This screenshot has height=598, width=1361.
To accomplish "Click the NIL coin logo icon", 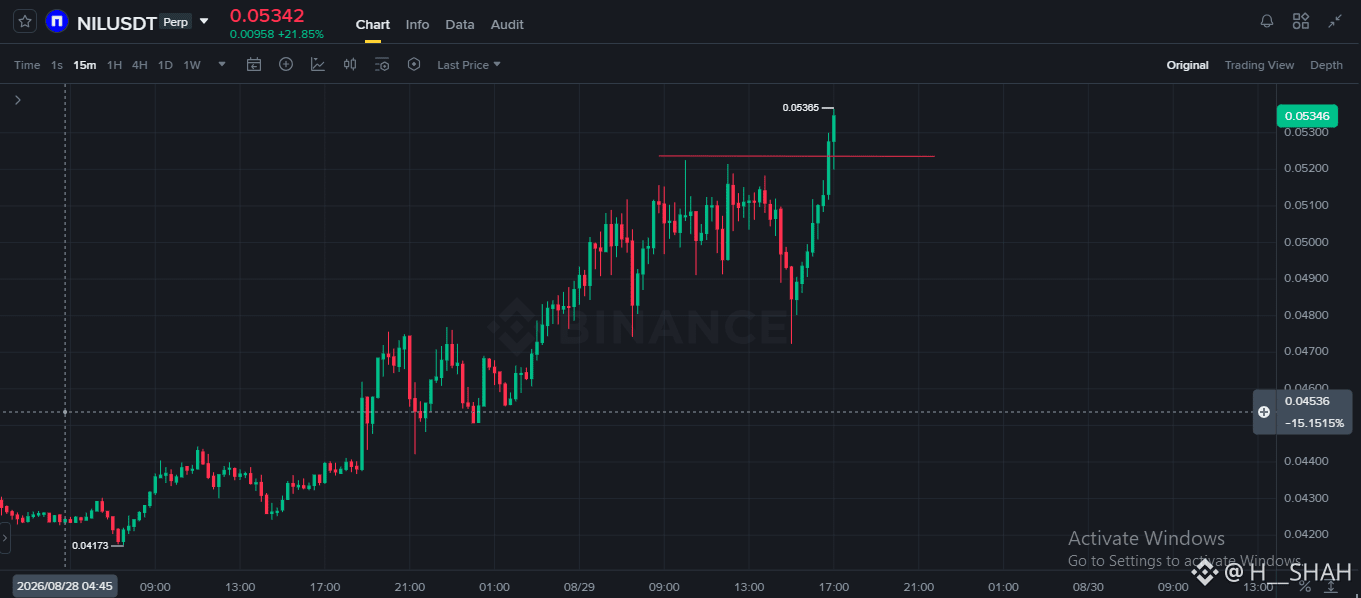I will [57, 21].
